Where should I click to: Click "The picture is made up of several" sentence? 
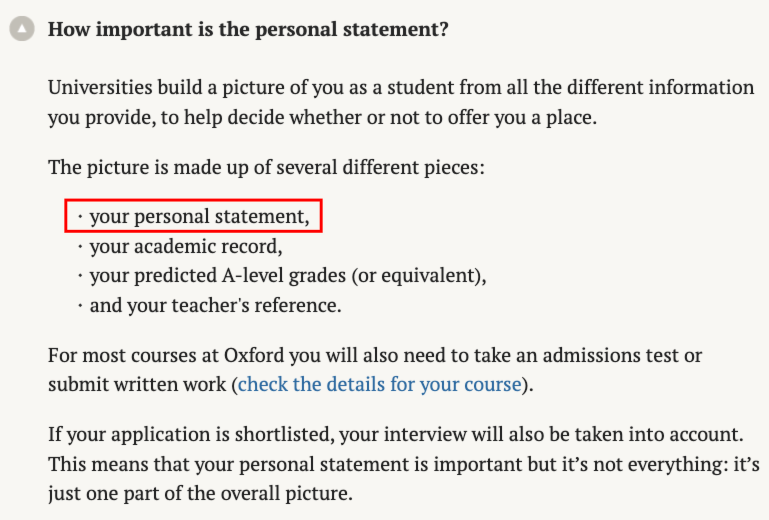(266, 167)
